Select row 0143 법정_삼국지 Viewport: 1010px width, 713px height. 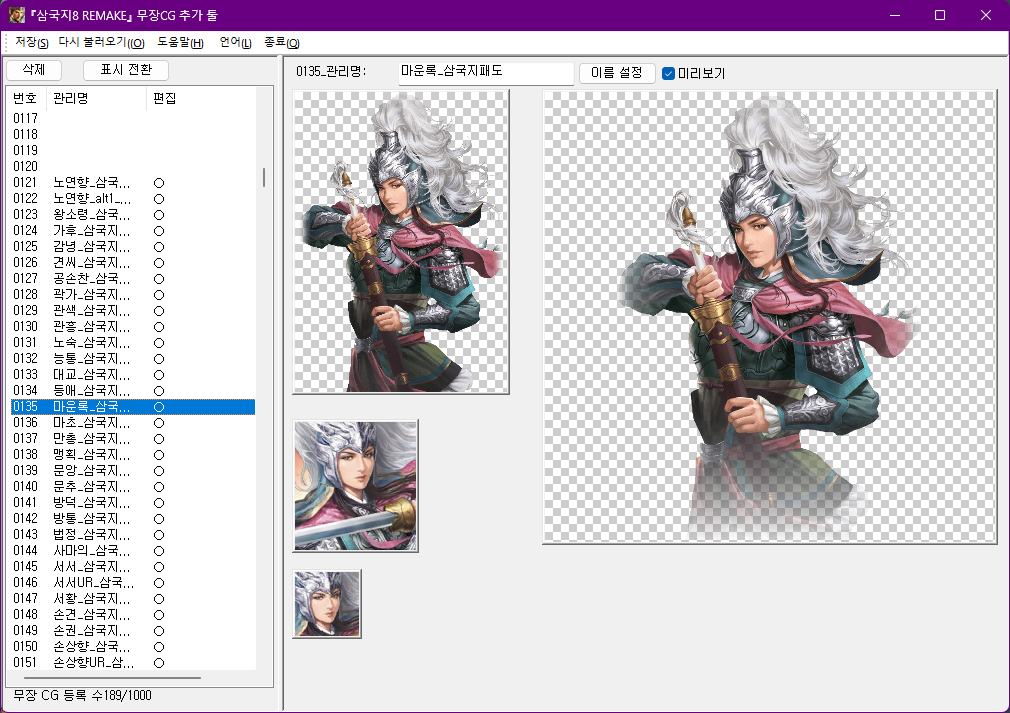(x=133, y=535)
